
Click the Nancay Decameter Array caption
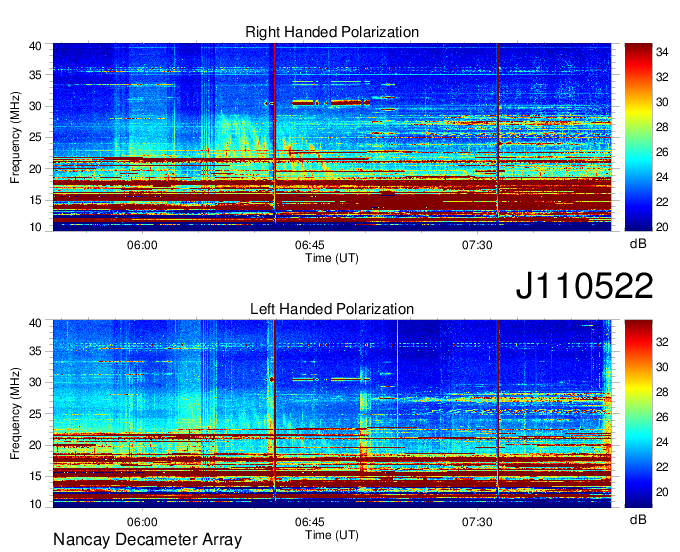[147, 540]
